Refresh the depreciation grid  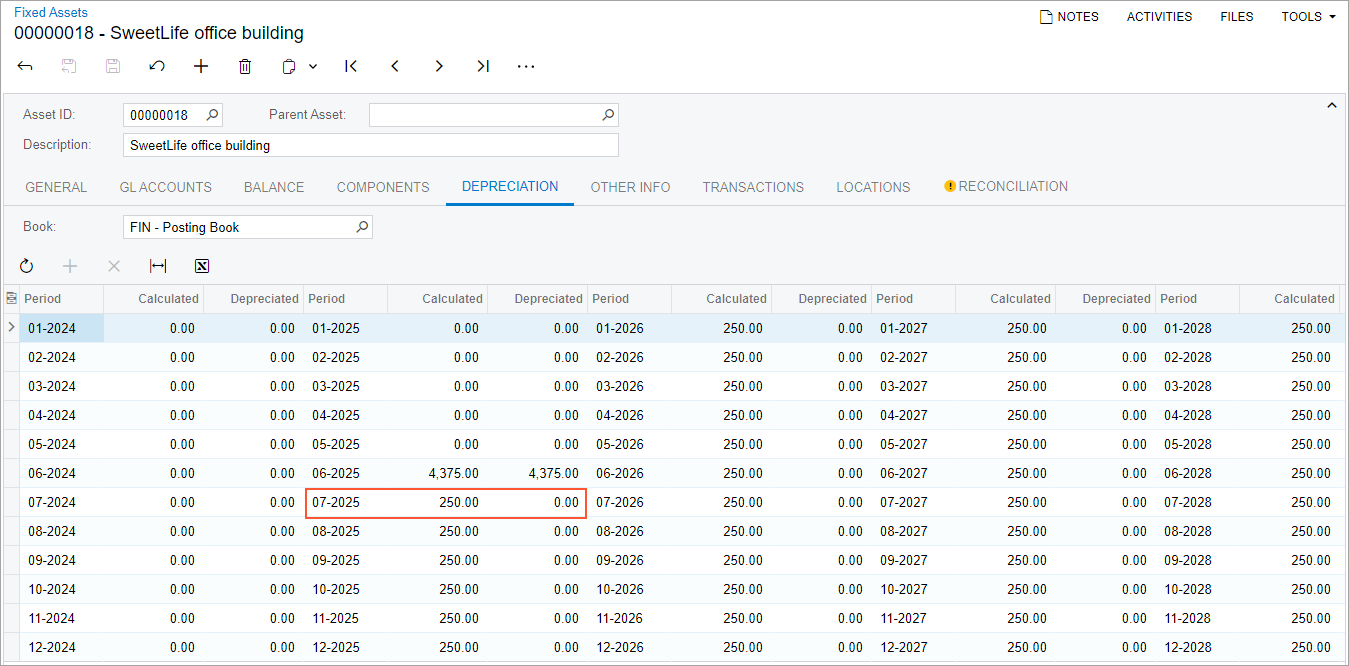tap(26, 266)
